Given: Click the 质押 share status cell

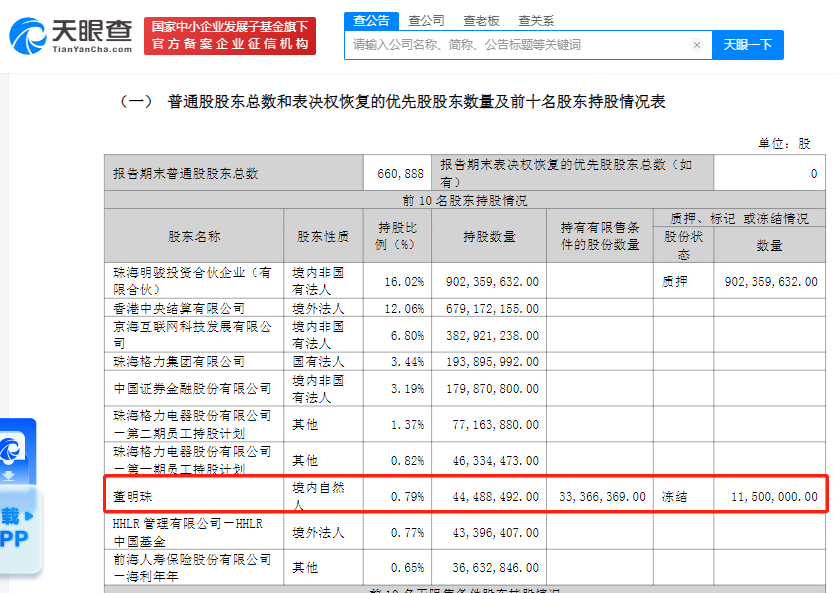Looking at the screenshot, I should pyautogui.click(x=683, y=280).
